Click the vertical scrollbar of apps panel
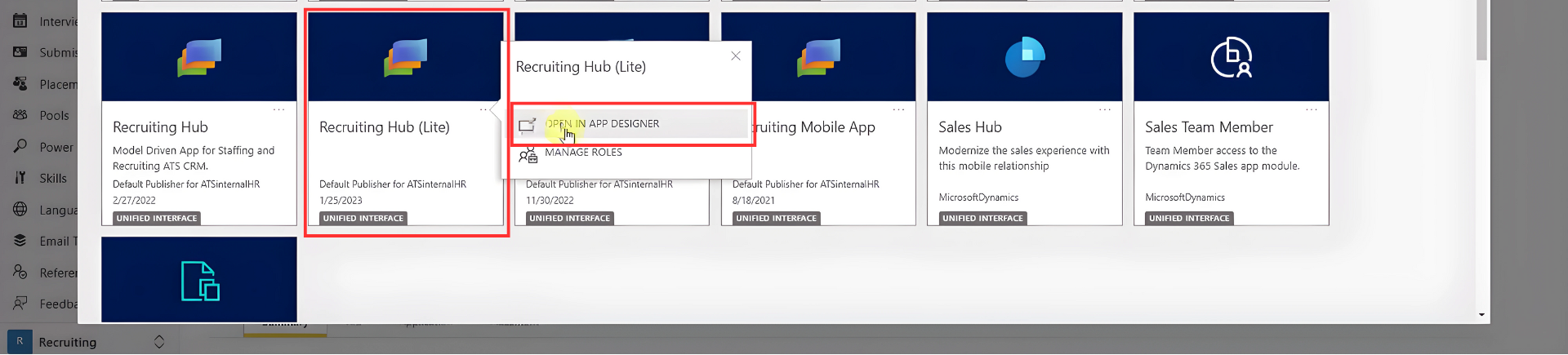The height and width of the screenshot is (355, 1568). (x=1481, y=31)
